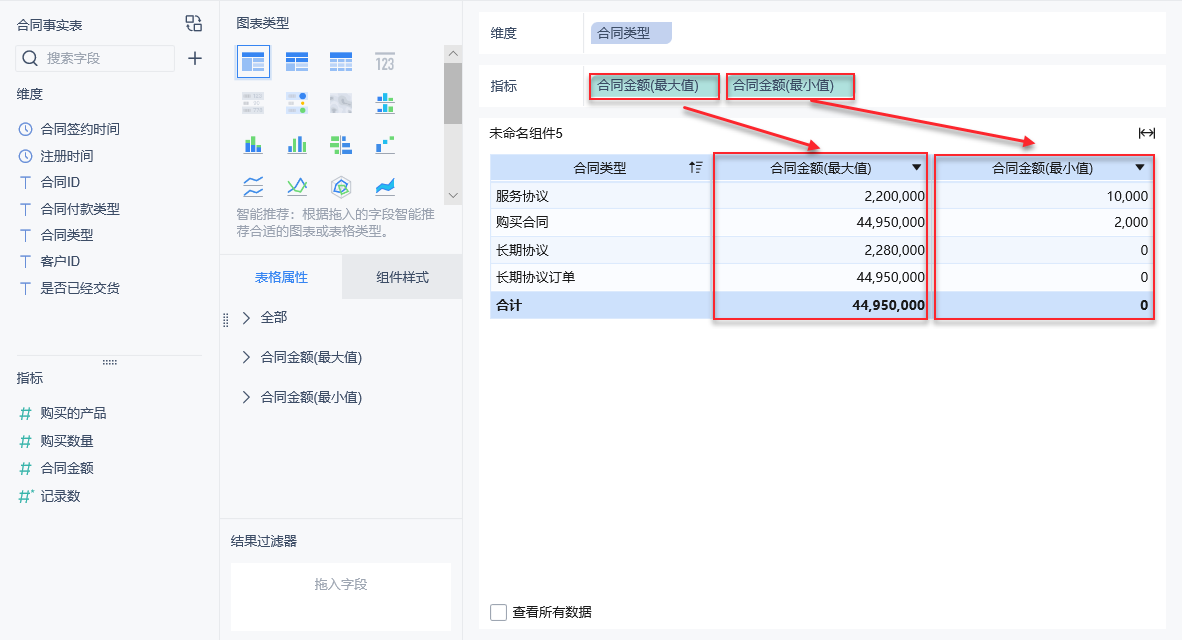Open the 合同金额(最小值) column header dropdown
1182x640 pixels.
(x=1140, y=167)
